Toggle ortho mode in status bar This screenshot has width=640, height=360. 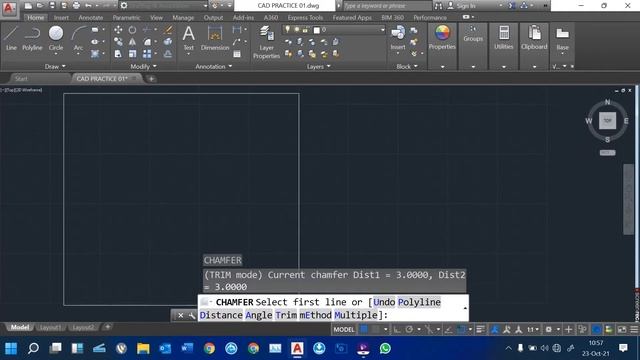[397, 329]
